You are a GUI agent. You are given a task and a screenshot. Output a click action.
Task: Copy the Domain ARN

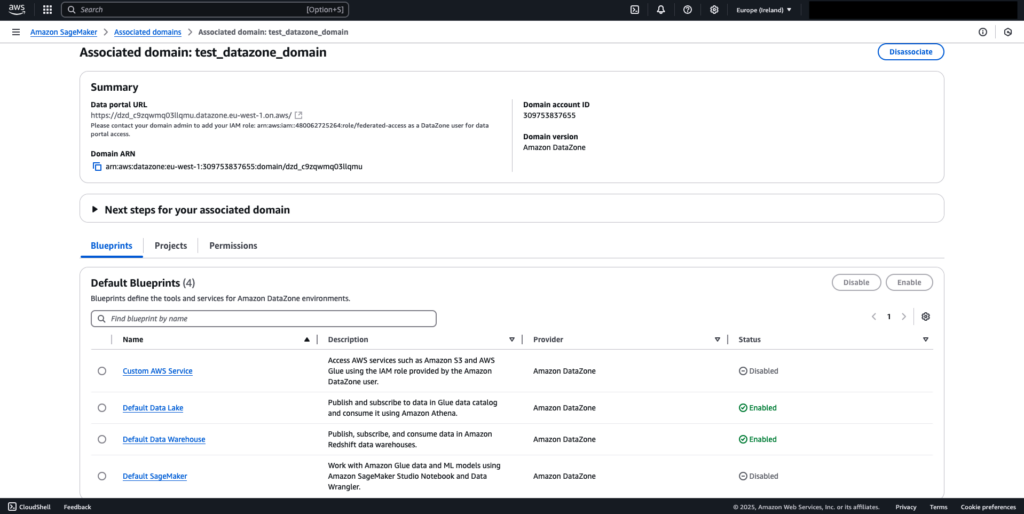[x=97, y=167]
